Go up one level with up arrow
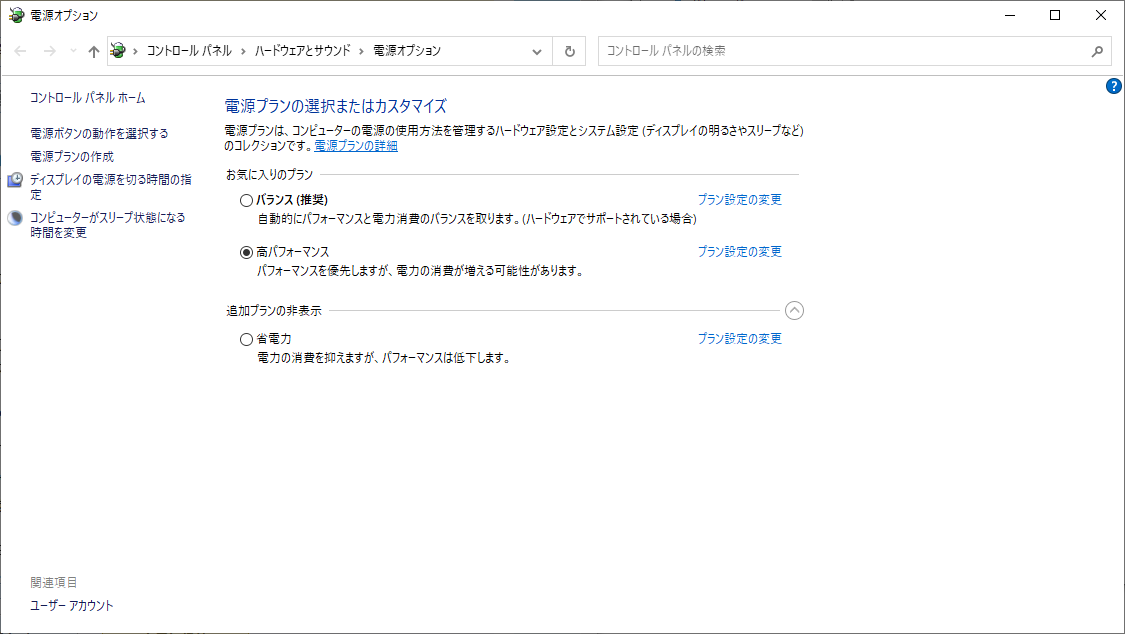The height and width of the screenshot is (634, 1125). (93, 51)
